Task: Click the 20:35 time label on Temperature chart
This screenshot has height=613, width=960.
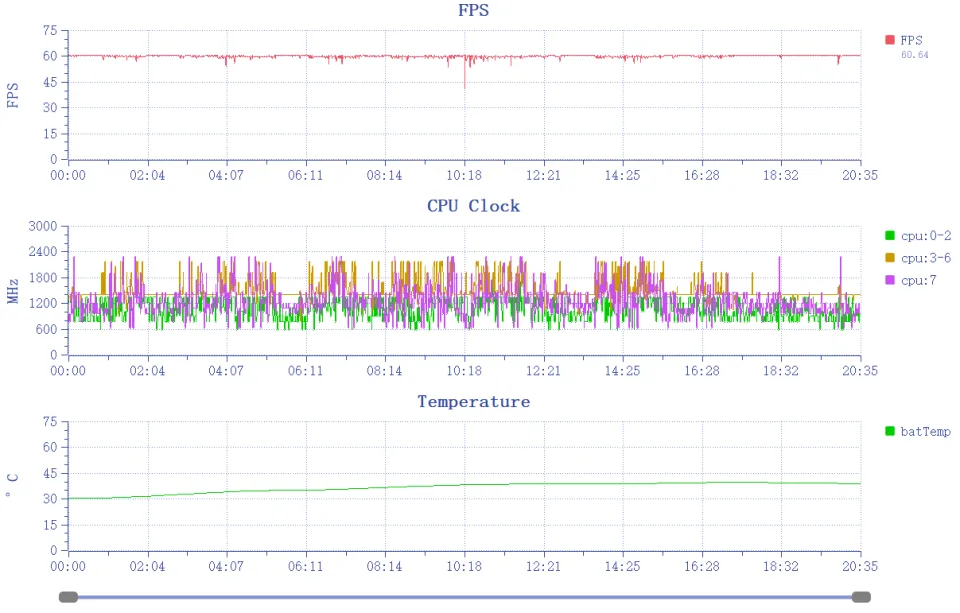Action: tap(860, 566)
